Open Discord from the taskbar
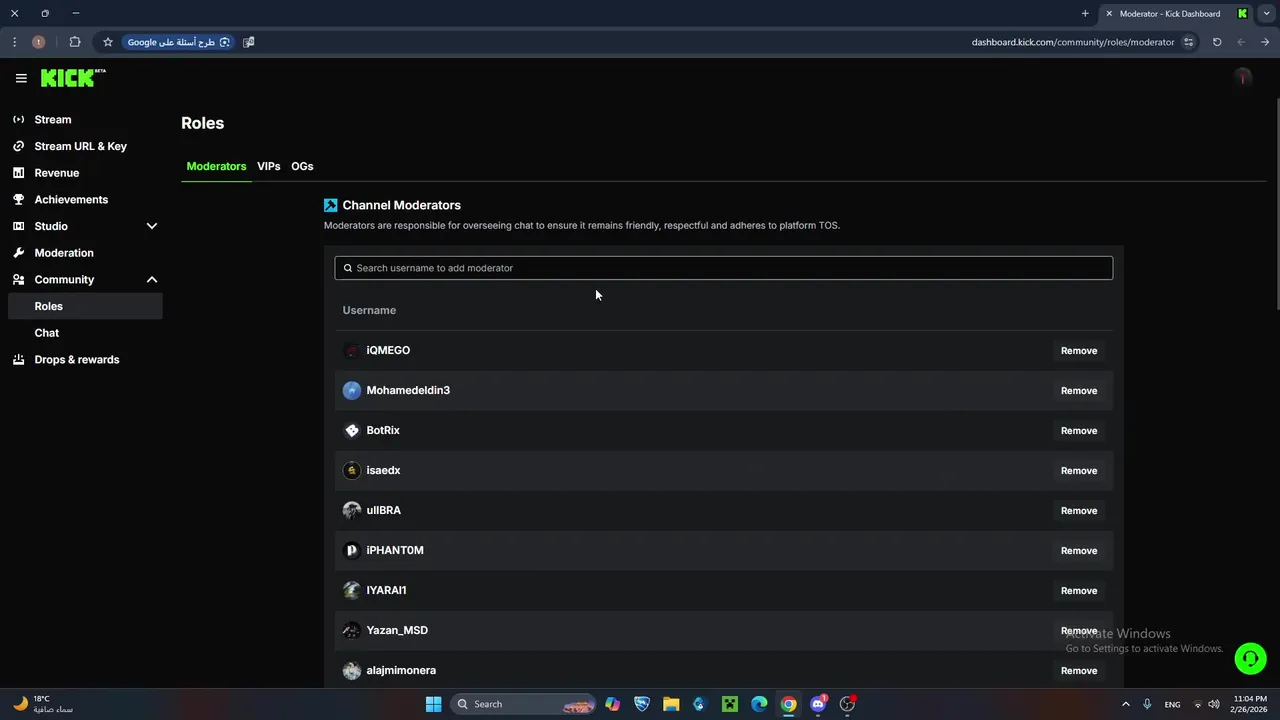The image size is (1280, 720). tap(818, 704)
